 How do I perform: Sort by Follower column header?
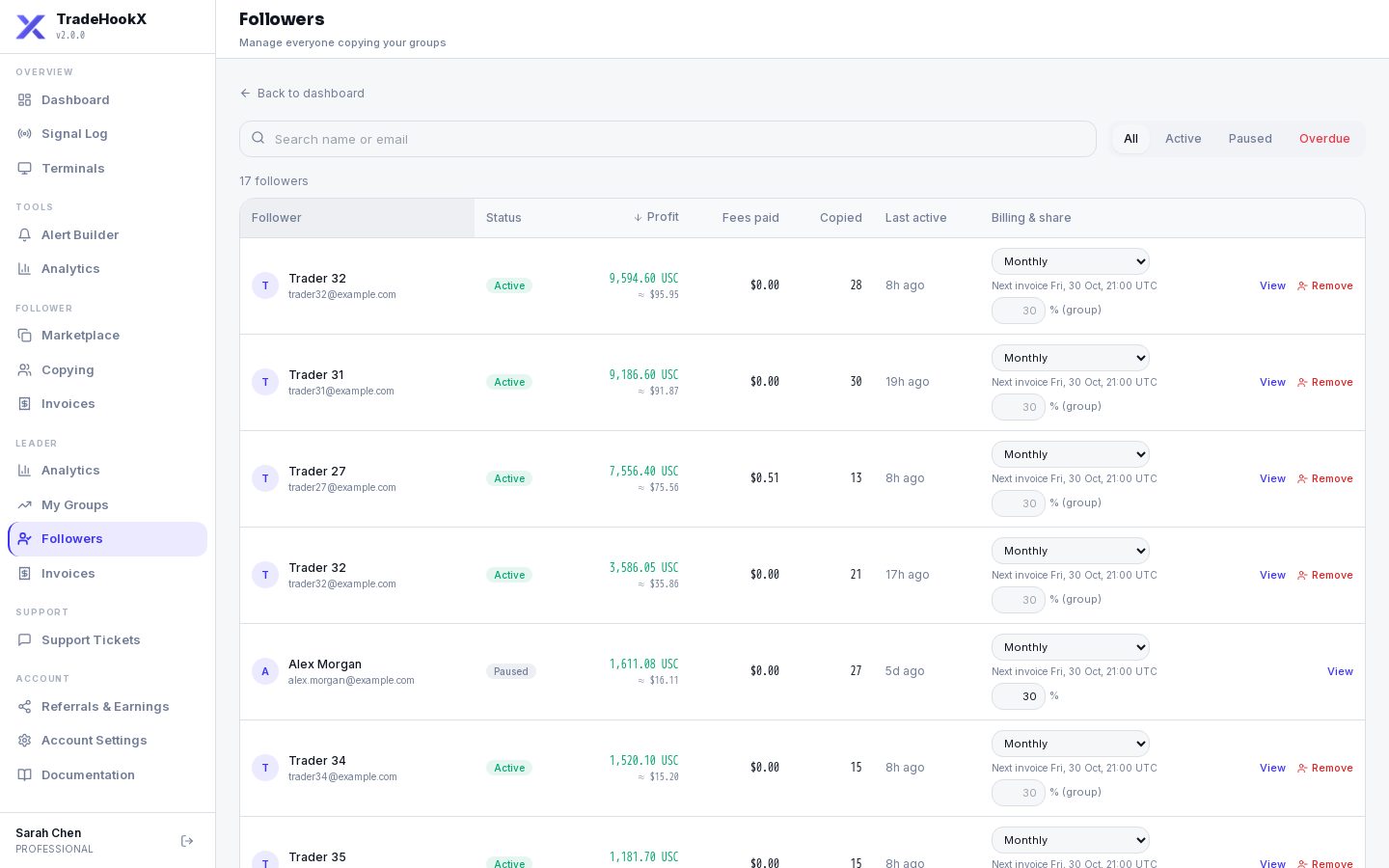357,218
